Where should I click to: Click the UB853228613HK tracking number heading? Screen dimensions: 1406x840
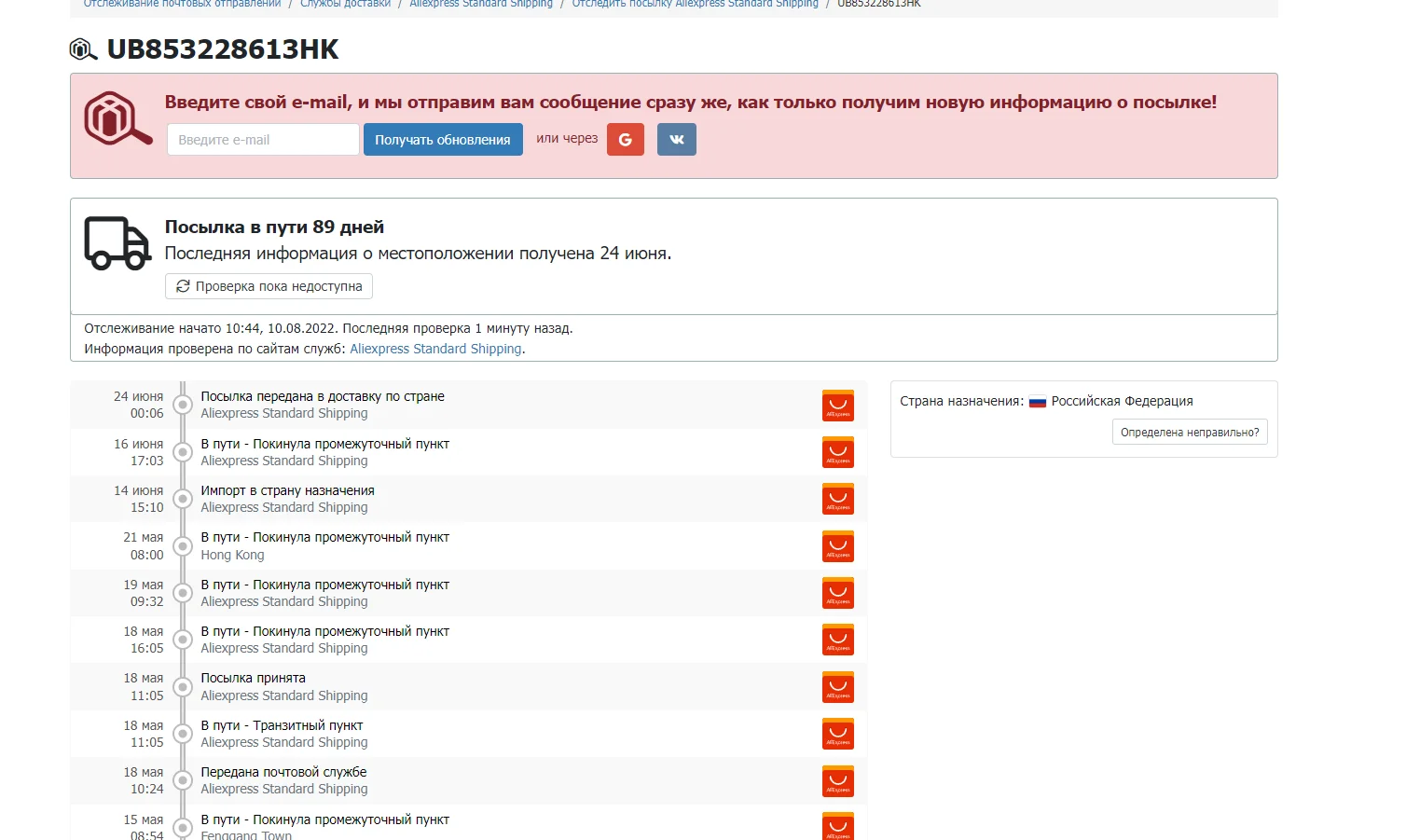[223, 49]
